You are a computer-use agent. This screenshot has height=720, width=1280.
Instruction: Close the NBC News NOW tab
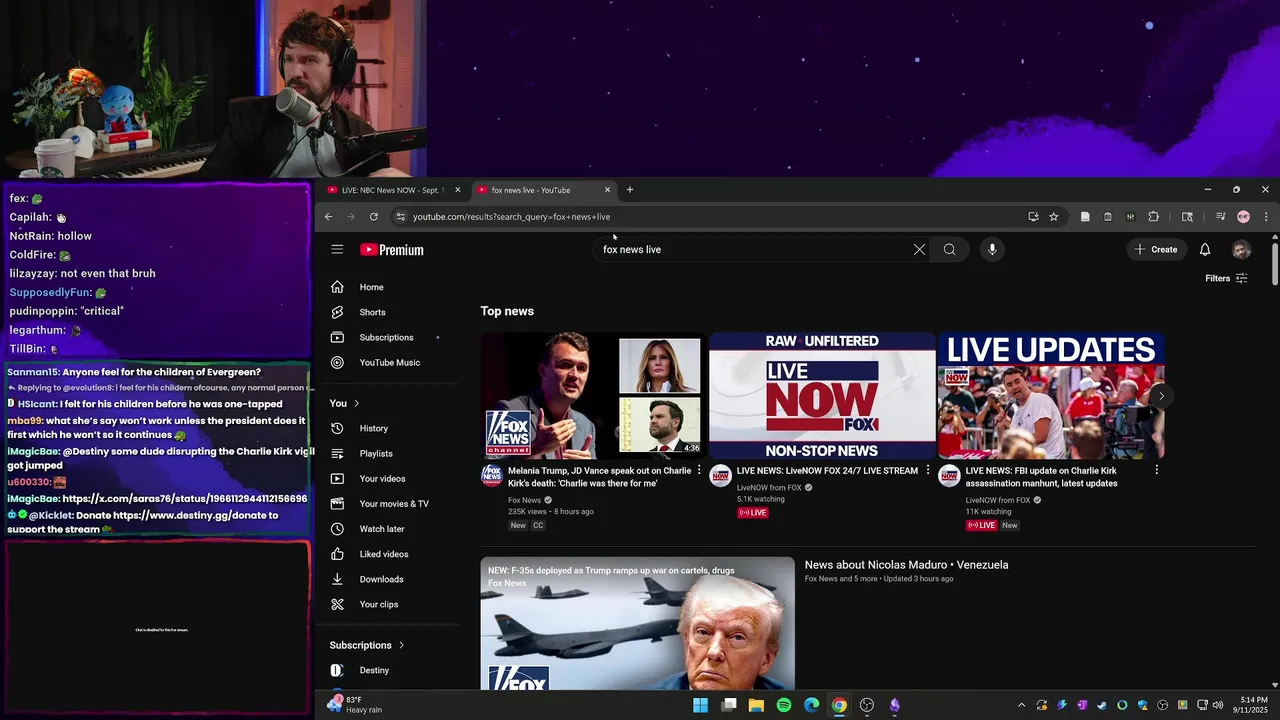point(458,190)
